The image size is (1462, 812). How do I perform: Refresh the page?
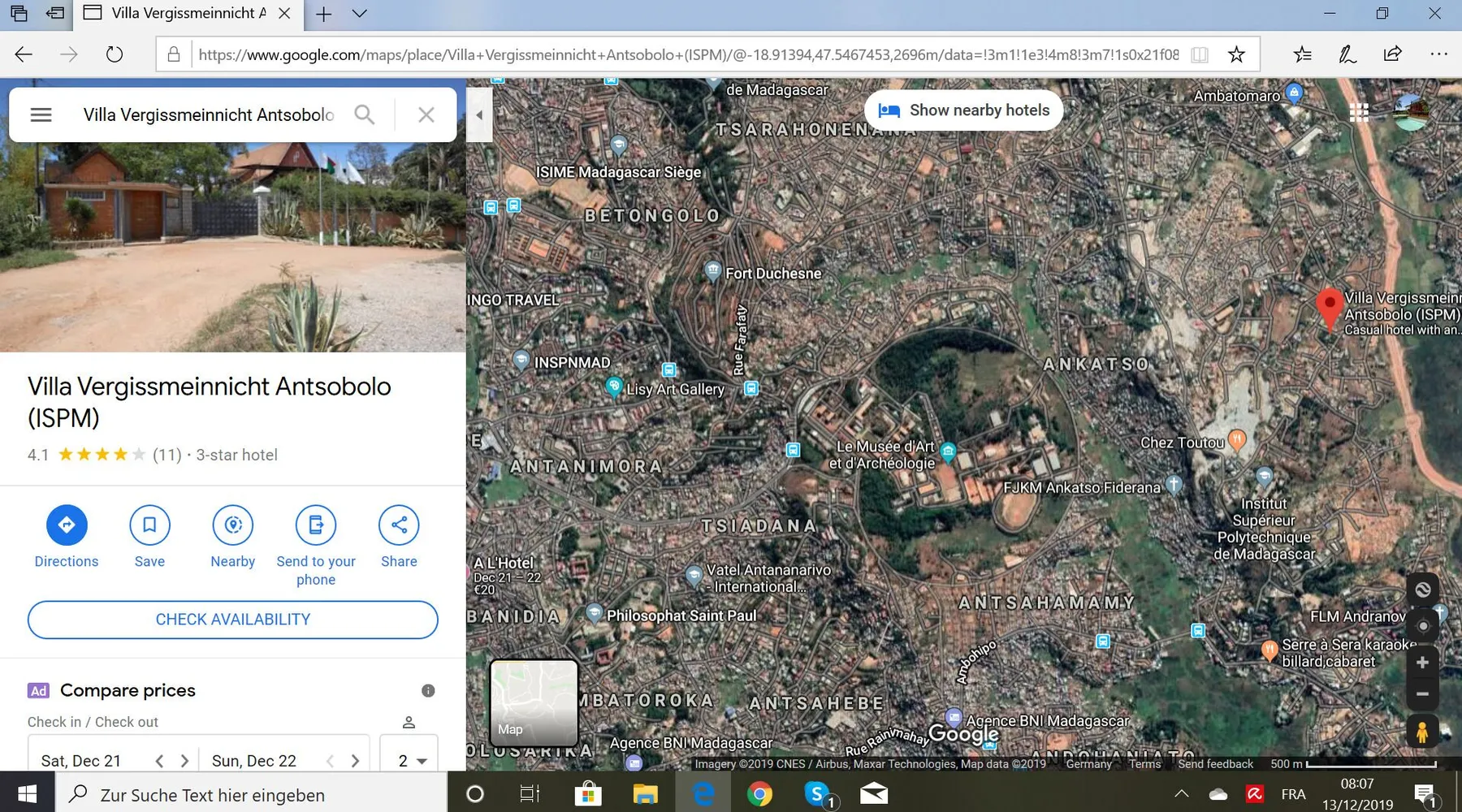(x=115, y=54)
